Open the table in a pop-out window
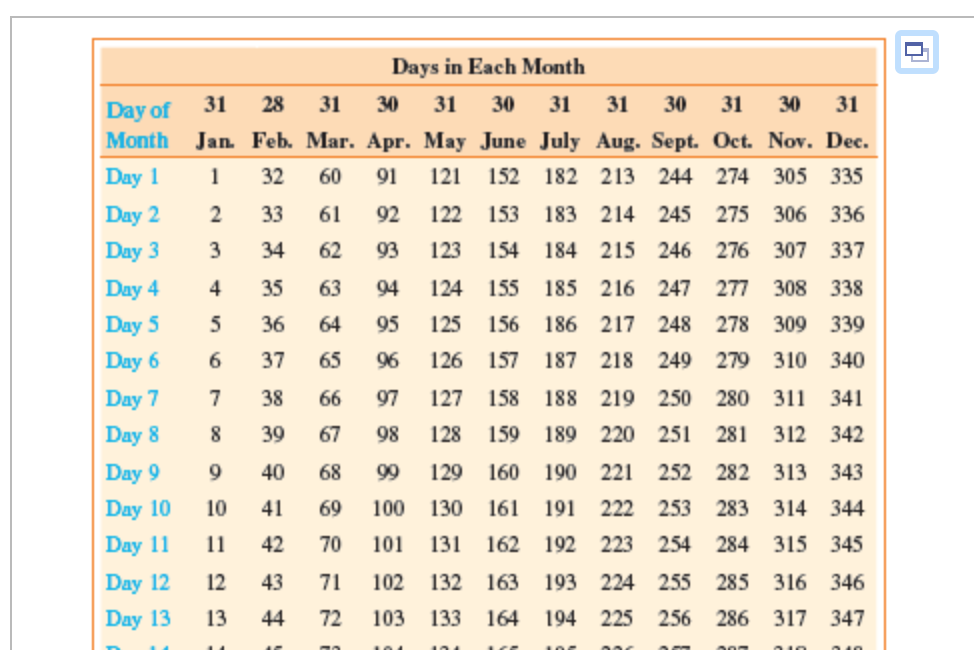Viewport: 974px width, 650px height. coord(917,51)
